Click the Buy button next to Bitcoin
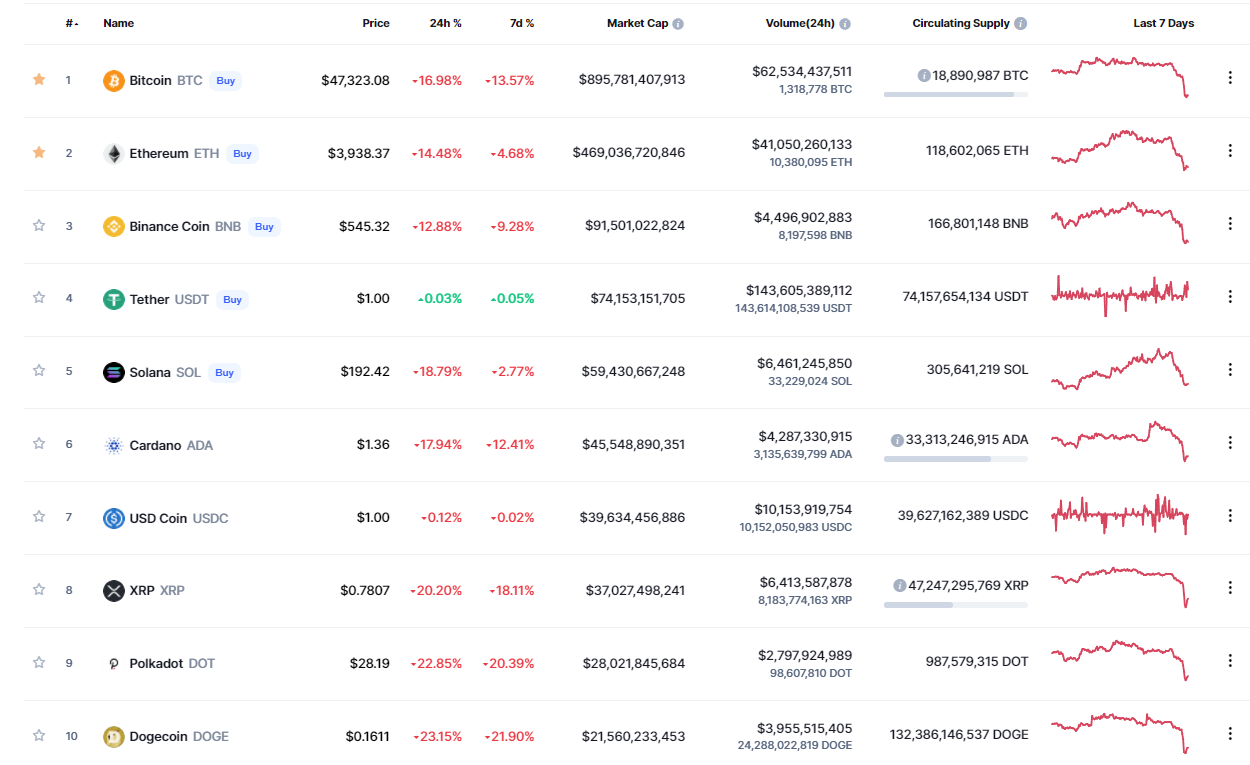1250x765 pixels. 226,81
